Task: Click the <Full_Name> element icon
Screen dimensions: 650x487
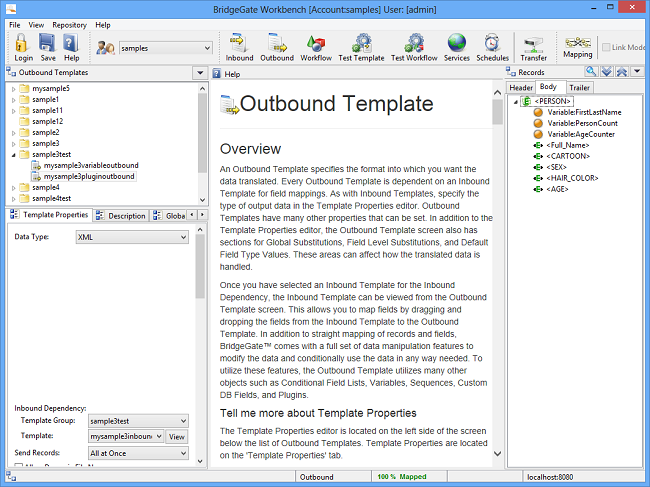Action: [538, 145]
